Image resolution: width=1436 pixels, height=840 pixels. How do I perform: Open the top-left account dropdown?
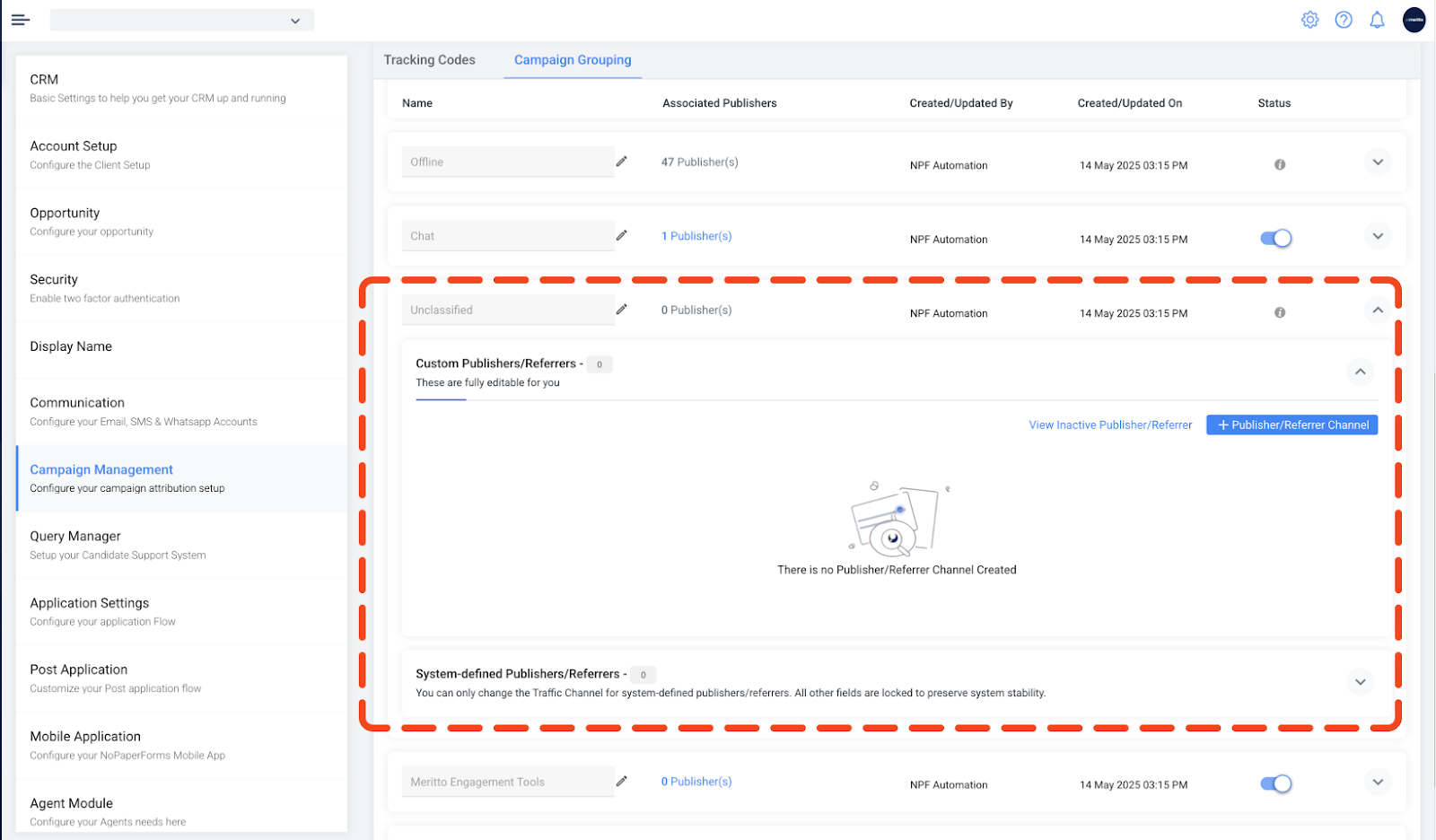[x=182, y=21]
